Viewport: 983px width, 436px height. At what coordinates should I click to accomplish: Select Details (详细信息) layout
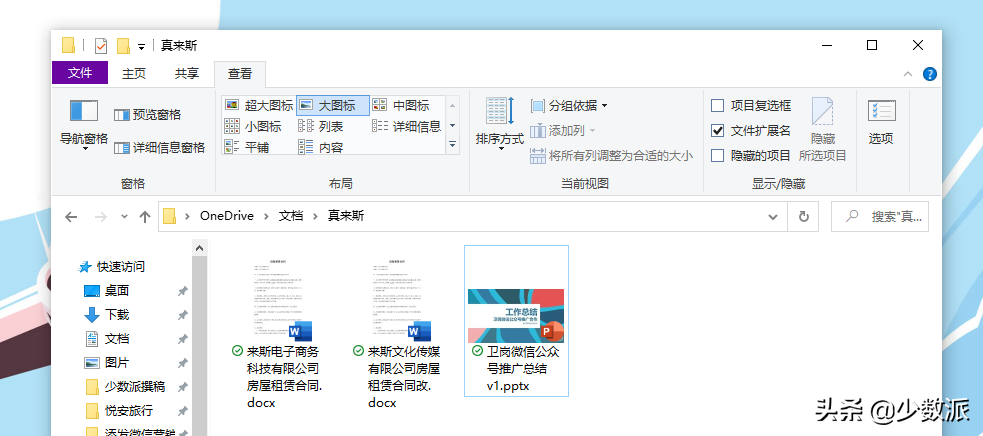coord(407,126)
